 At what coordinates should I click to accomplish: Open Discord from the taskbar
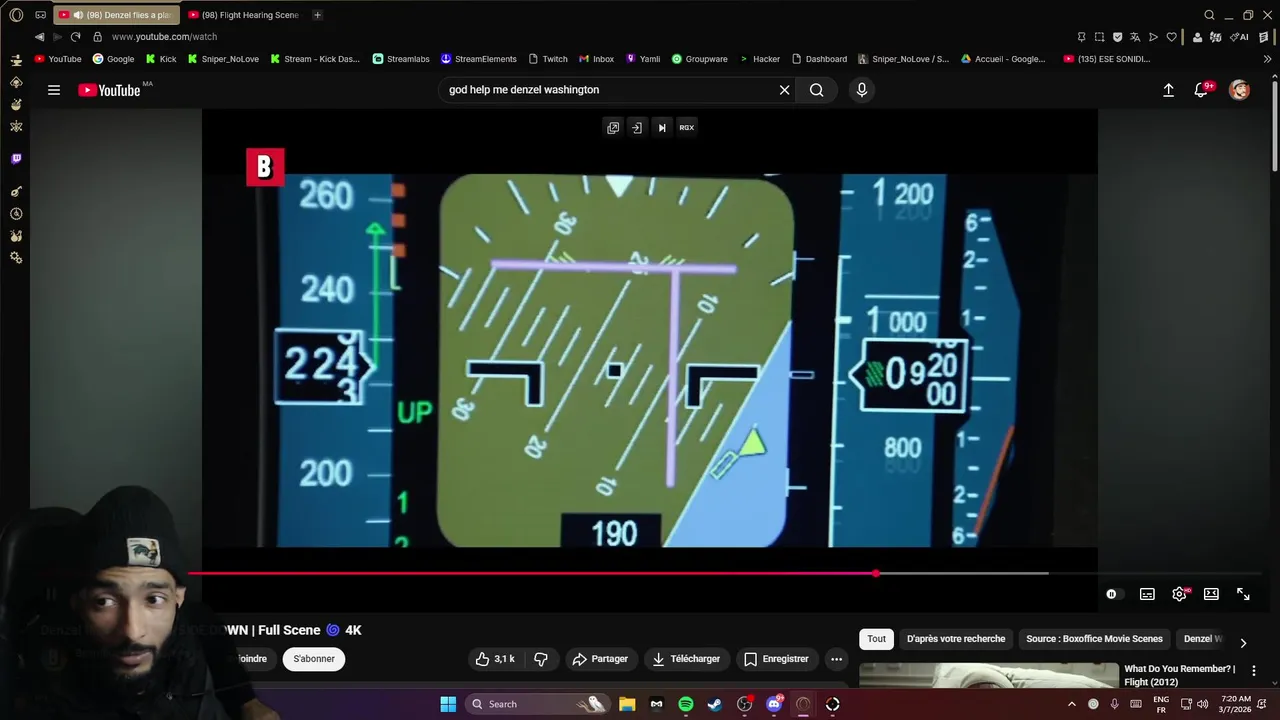tap(774, 704)
